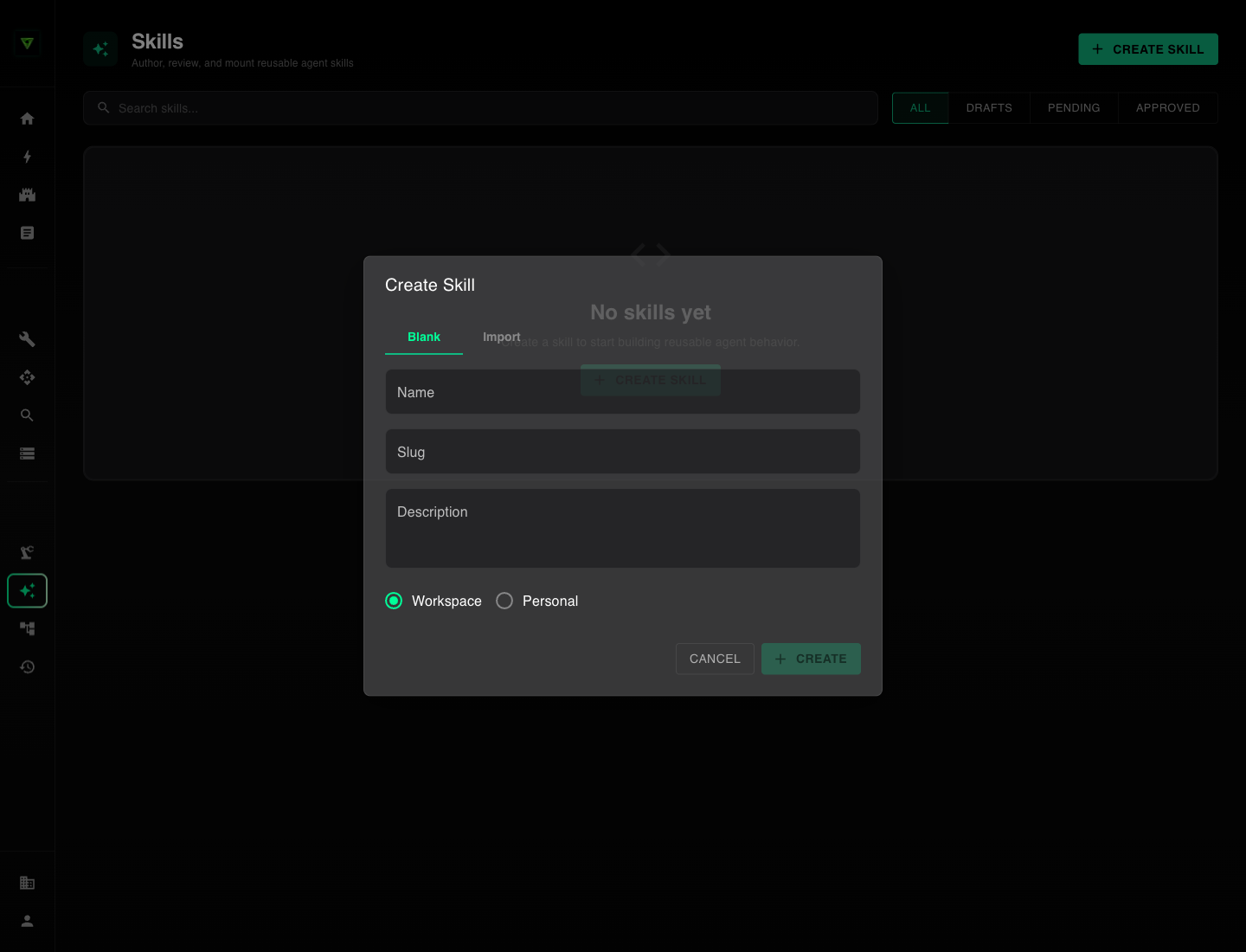Click the green triangle app logo
The height and width of the screenshot is (952, 1246).
(x=27, y=43)
